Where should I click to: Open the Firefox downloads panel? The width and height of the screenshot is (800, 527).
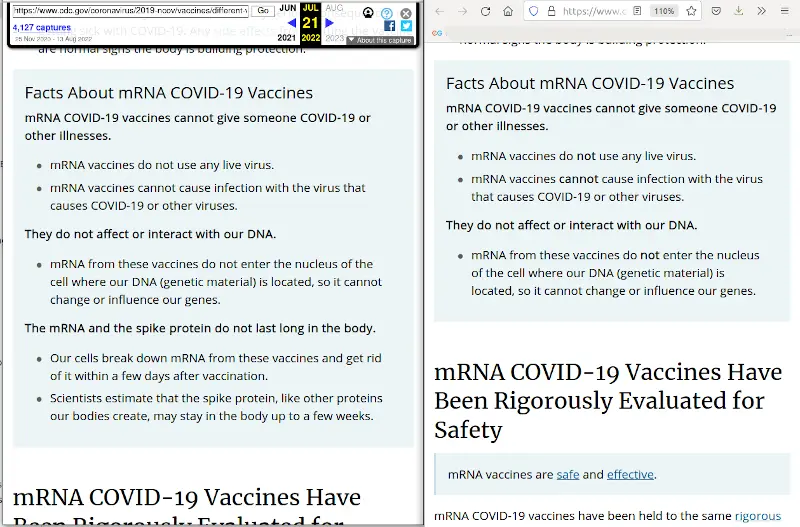pos(739,11)
